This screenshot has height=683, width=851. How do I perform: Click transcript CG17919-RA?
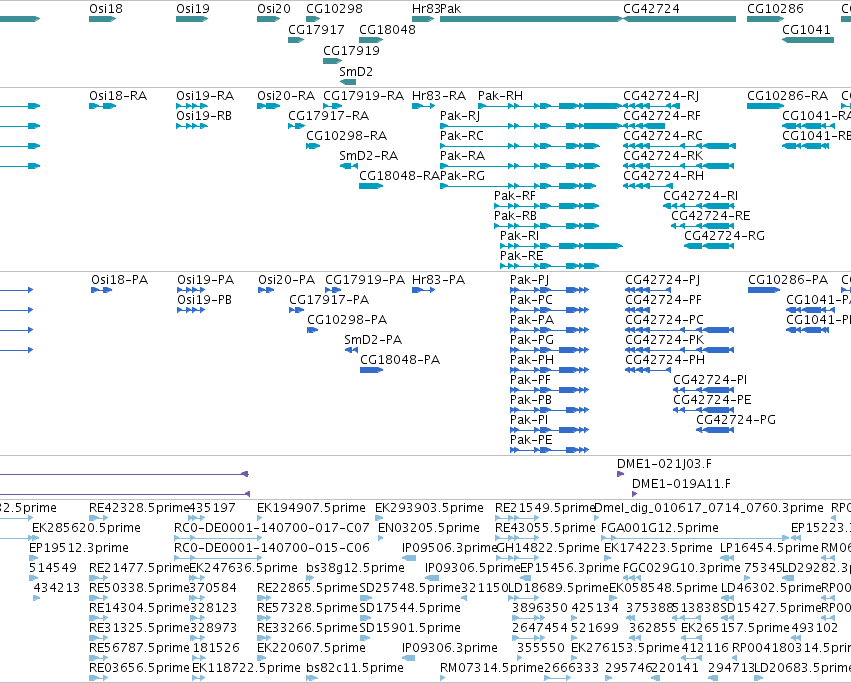[364, 96]
